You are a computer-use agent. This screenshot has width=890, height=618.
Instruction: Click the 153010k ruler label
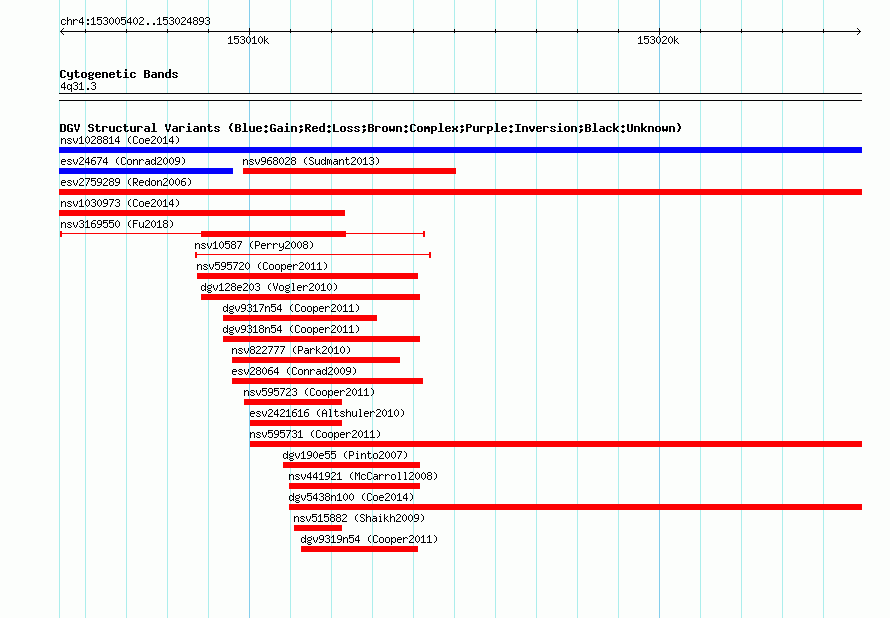(248, 40)
